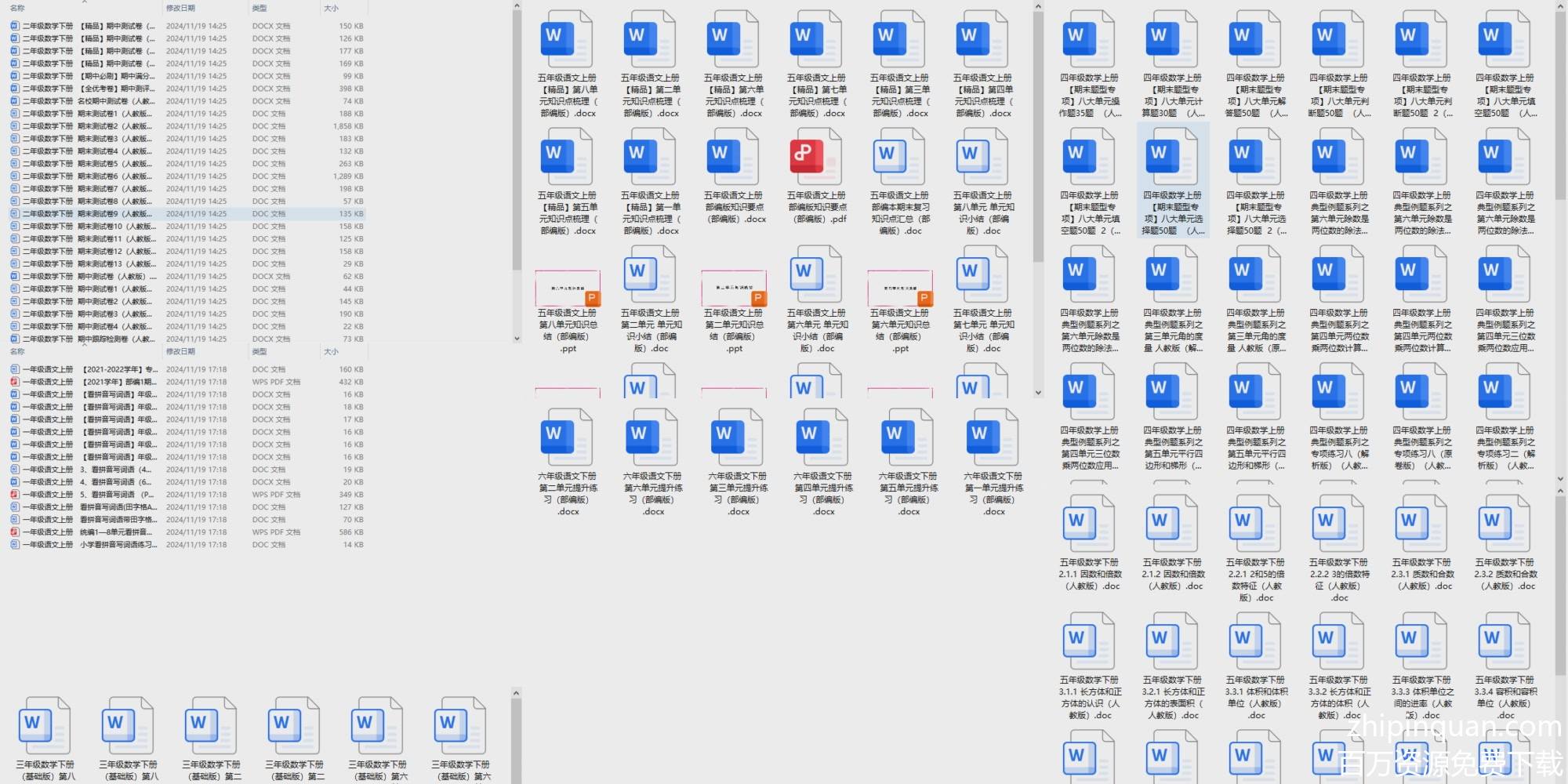Select 五年级语文上册 第七单元 单元知识小结 .doc icon
This screenshot has height=784, width=1568.
click(x=982, y=274)
